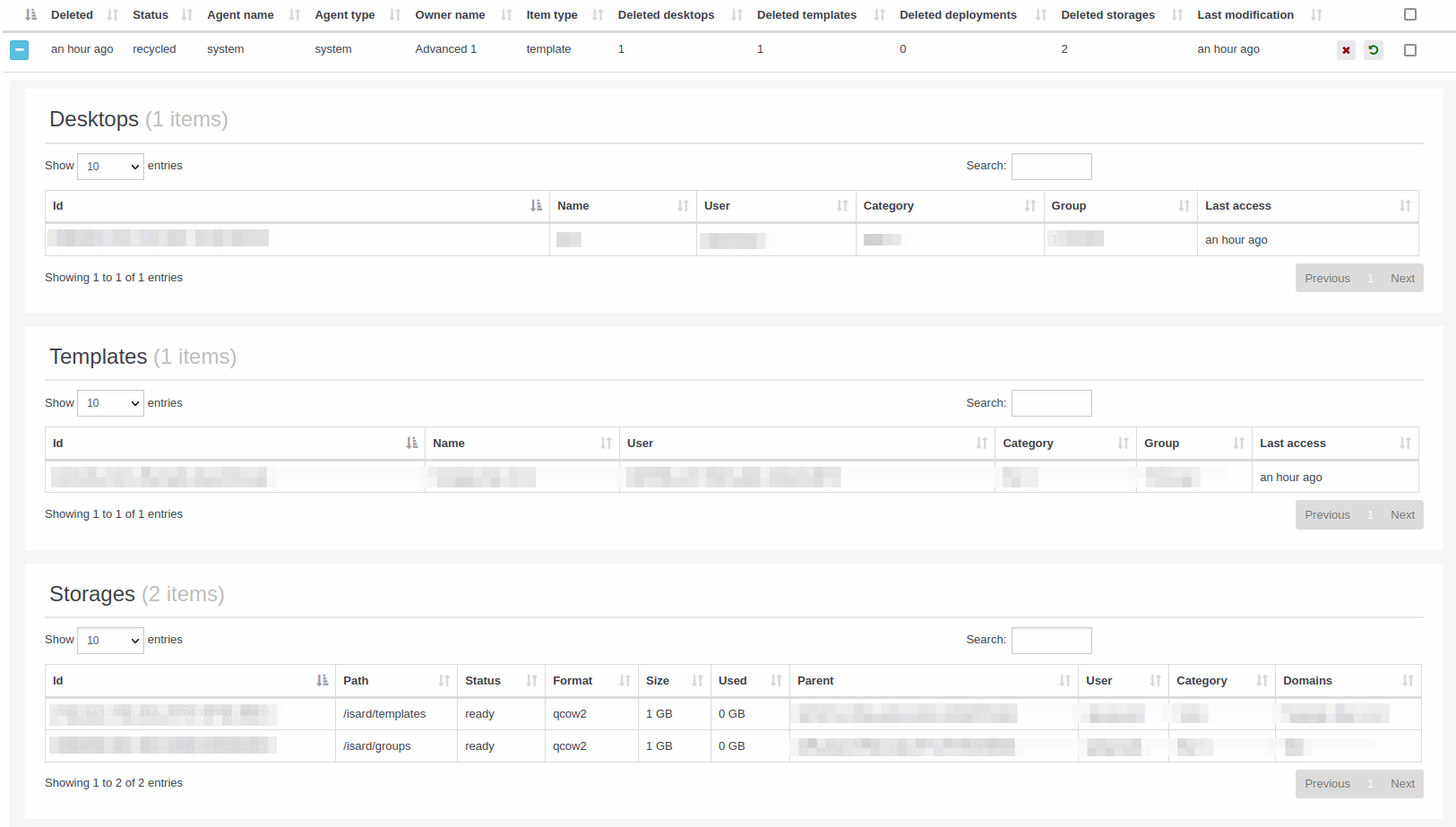Open the Show entries dropdown in Desktops section
This screenshot has width=1456, height=827.
point(110,167)
